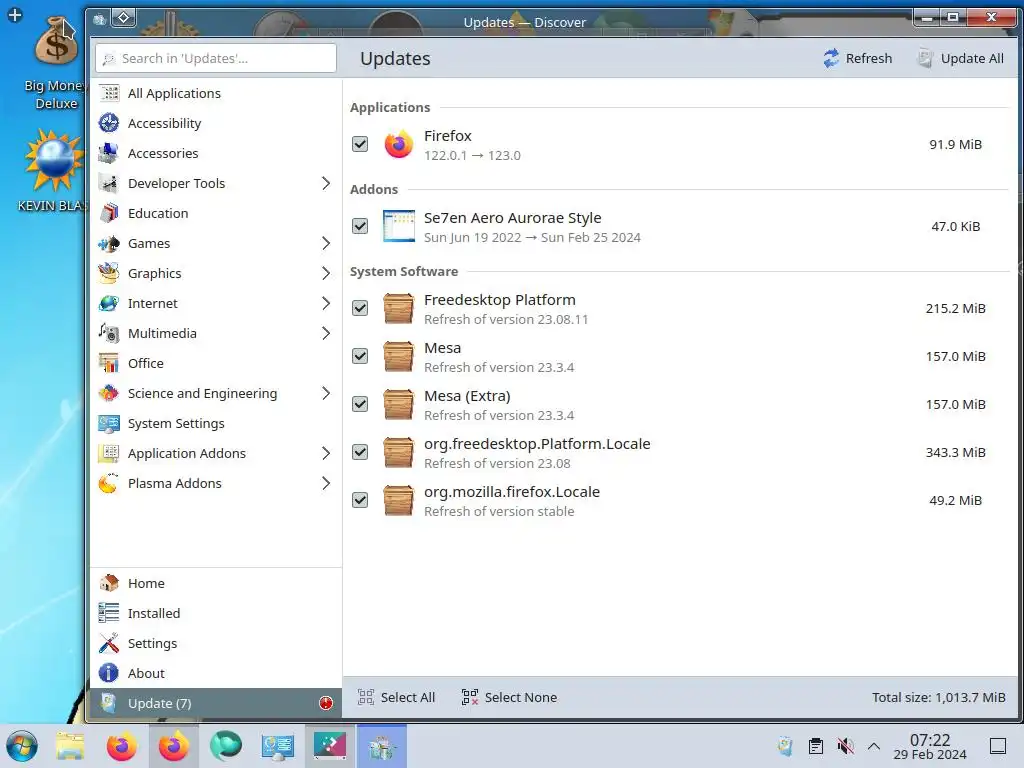Viewport: 1024px width, 768px height.
Task: Click the Firefox title in Applications
Action: (x=448, y=136)
